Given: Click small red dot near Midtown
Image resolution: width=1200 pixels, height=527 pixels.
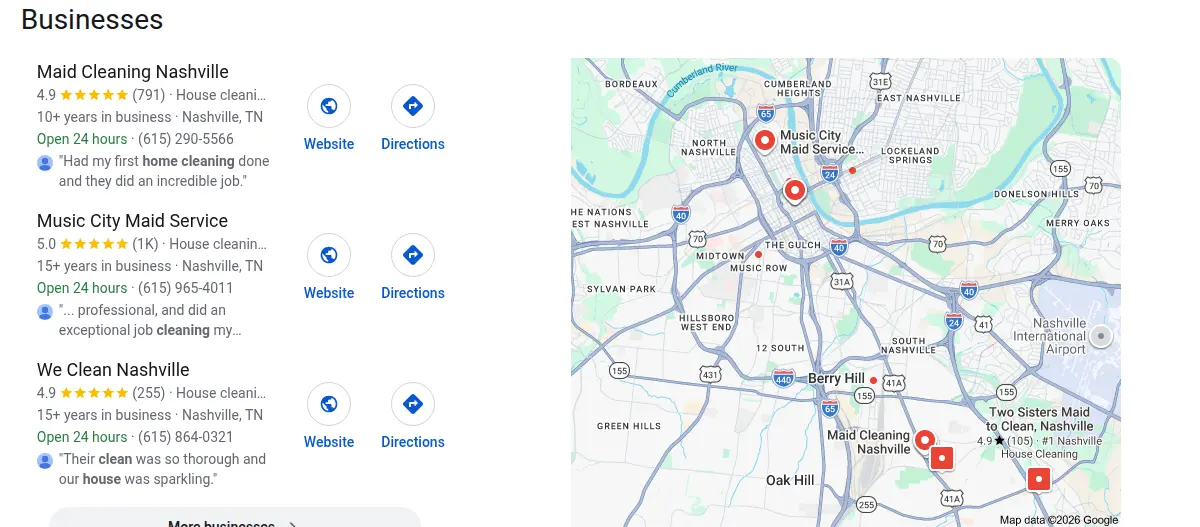Looking at the screenshot, I should point(758,255).
